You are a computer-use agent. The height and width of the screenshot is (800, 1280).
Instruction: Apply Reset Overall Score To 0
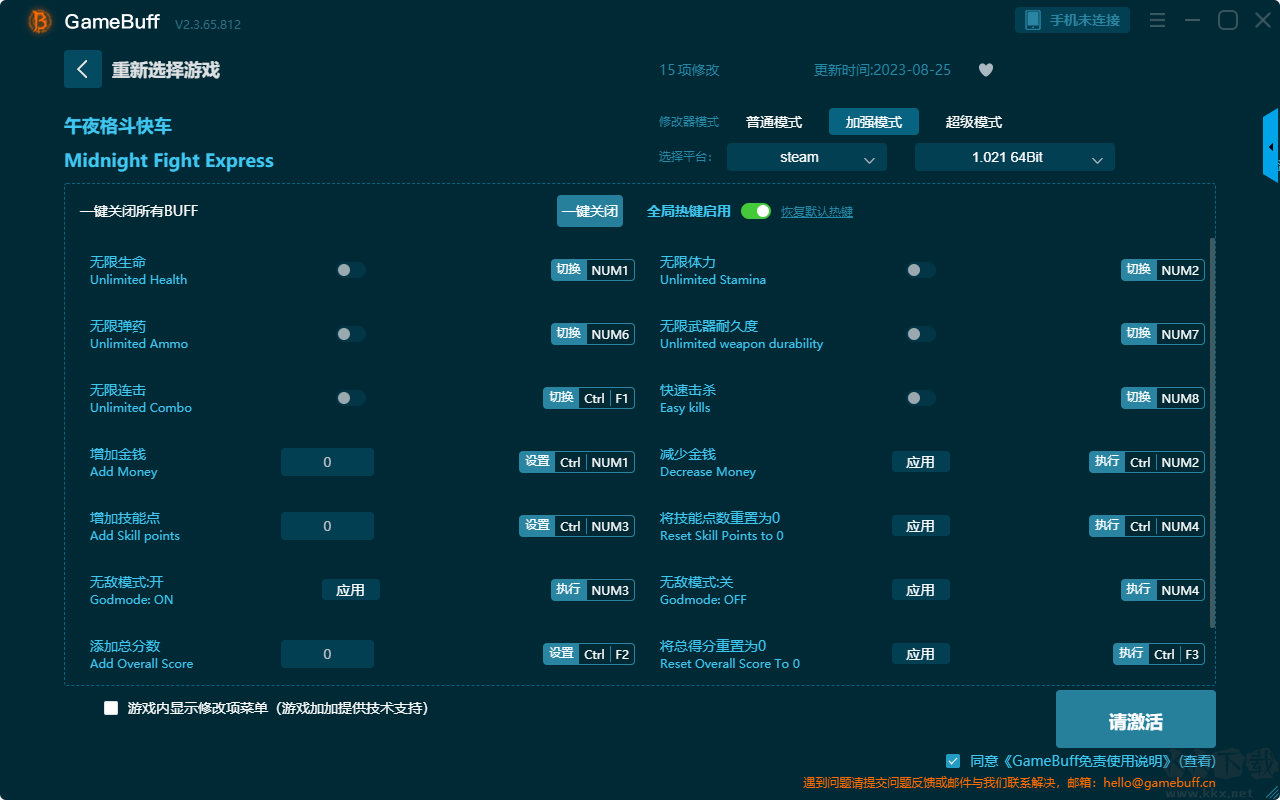pos(921,654)
